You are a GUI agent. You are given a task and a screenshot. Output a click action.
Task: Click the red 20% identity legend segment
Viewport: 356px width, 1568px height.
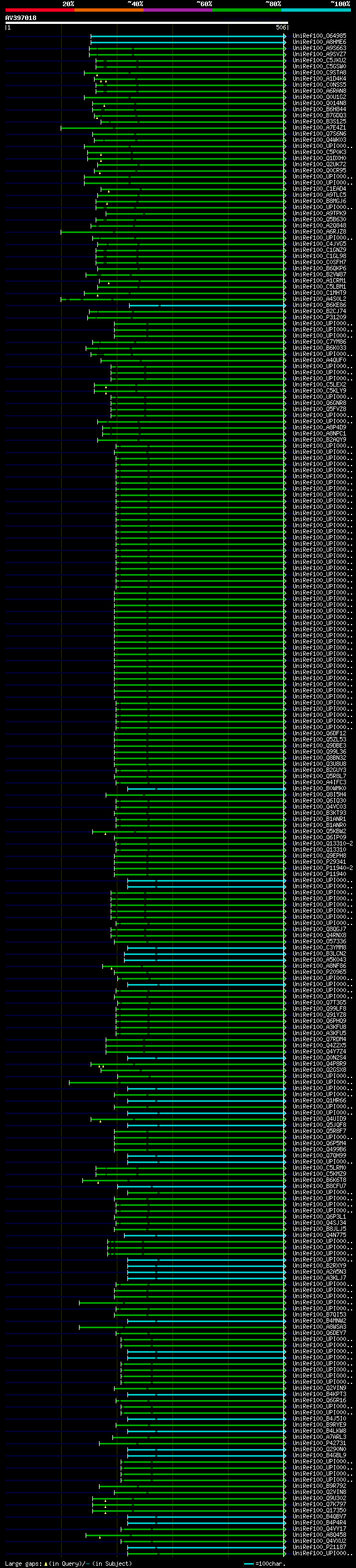39,10
